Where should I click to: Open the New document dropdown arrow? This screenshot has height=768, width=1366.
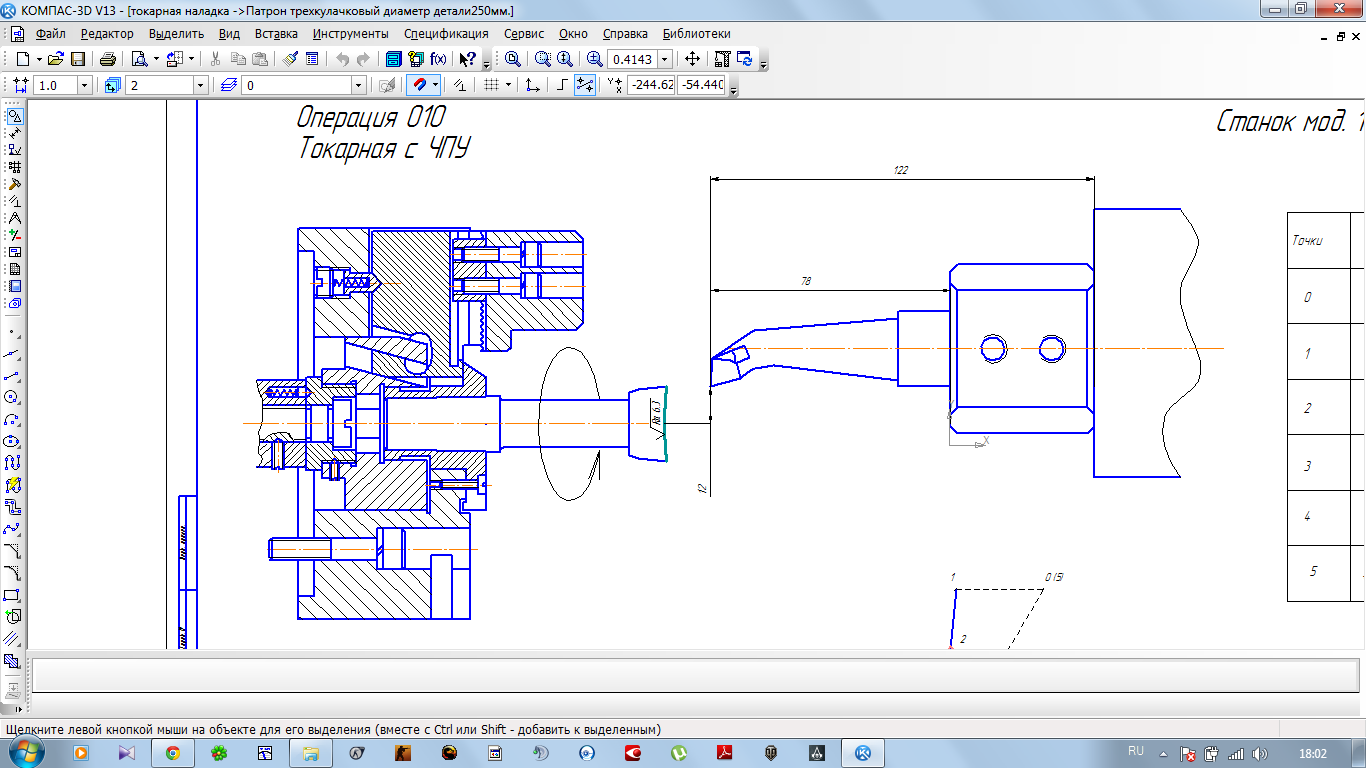tap(39, 59)
